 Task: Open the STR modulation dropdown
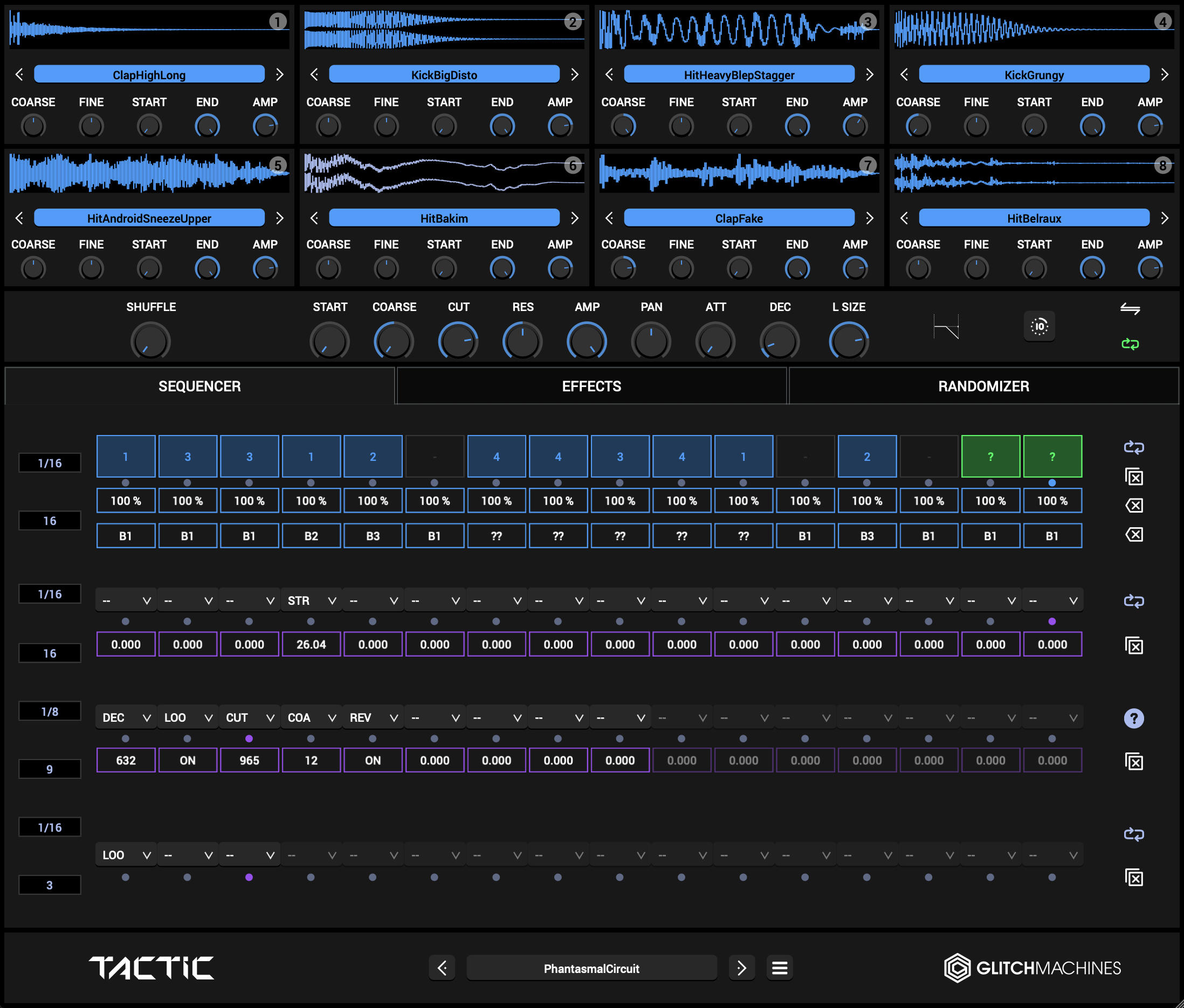311,600
